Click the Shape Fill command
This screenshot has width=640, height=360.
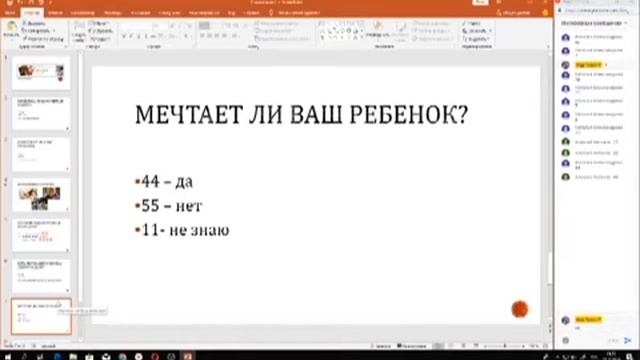point(432,23)
